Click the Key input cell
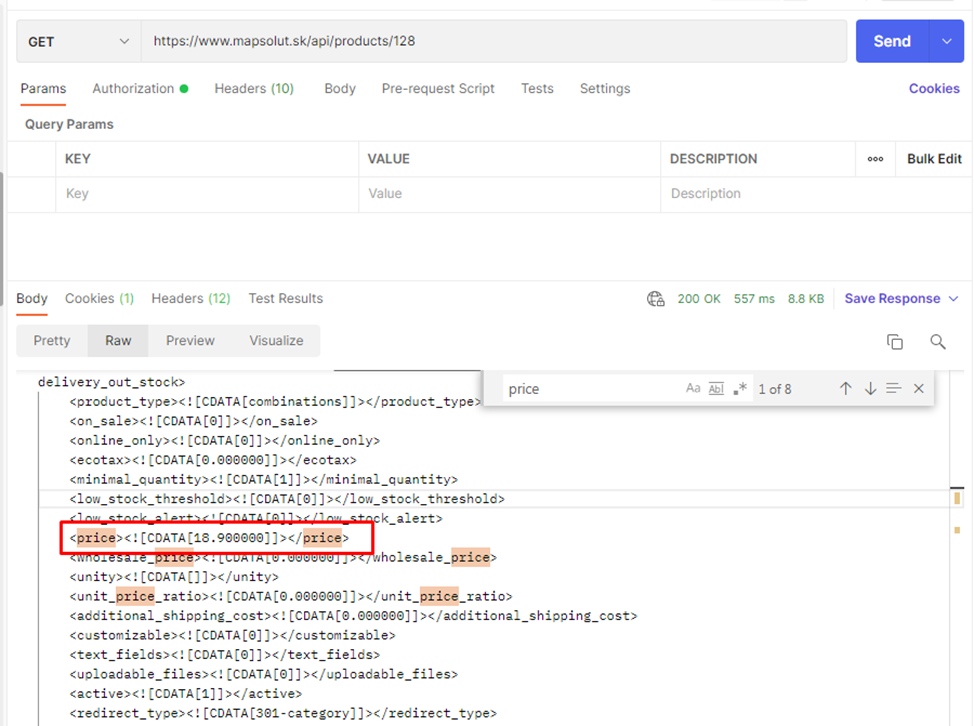974x726 pixels. tap(207, 194)
